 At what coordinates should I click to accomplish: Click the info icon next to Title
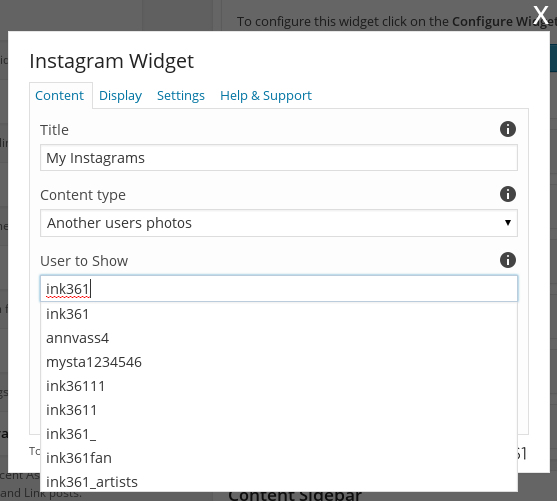point(508,129)
